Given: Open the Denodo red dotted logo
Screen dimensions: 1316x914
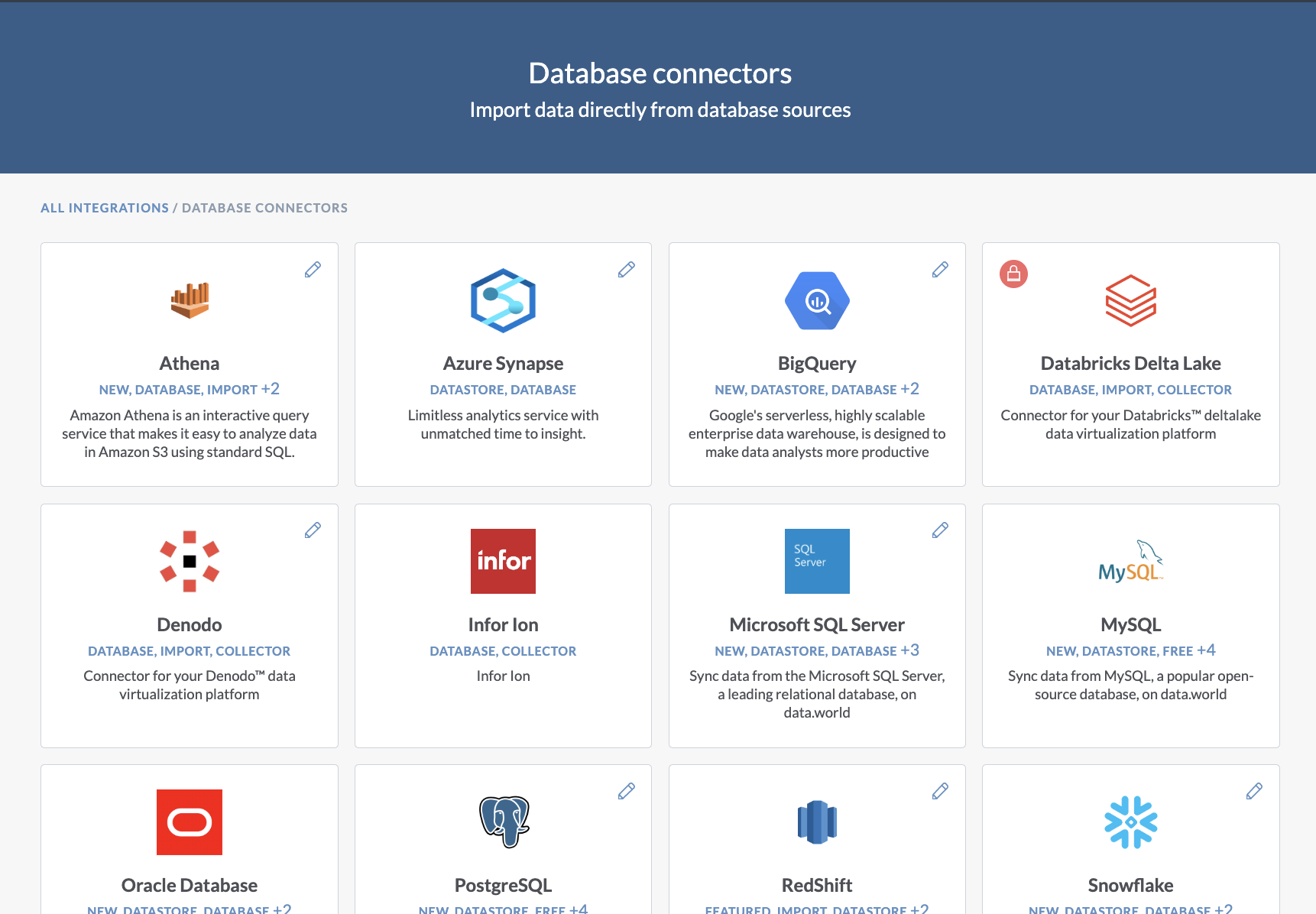Looking at the screenshot, I should [190, 561].
